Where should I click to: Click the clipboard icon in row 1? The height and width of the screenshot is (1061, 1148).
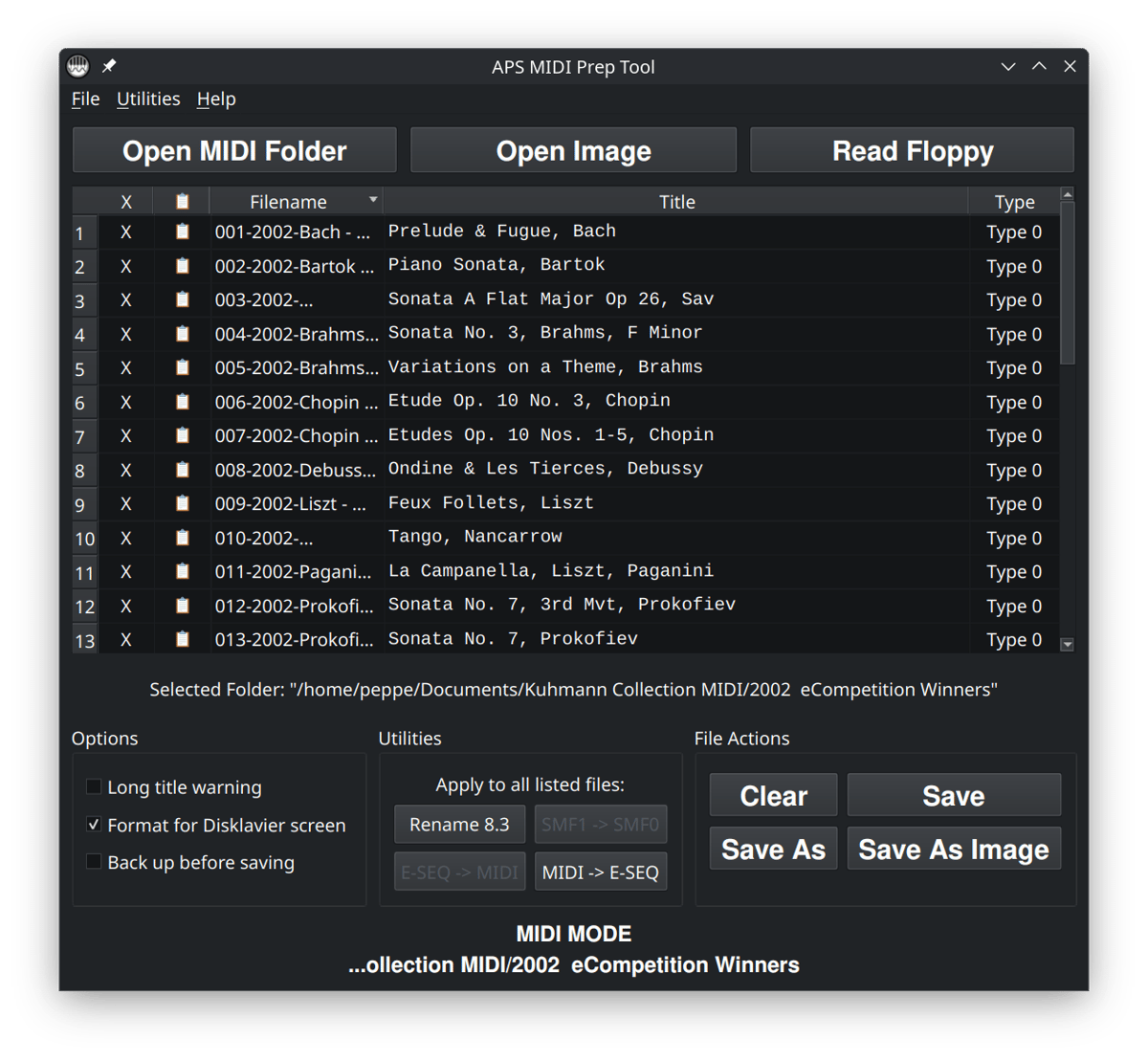(x=182, y=232)
